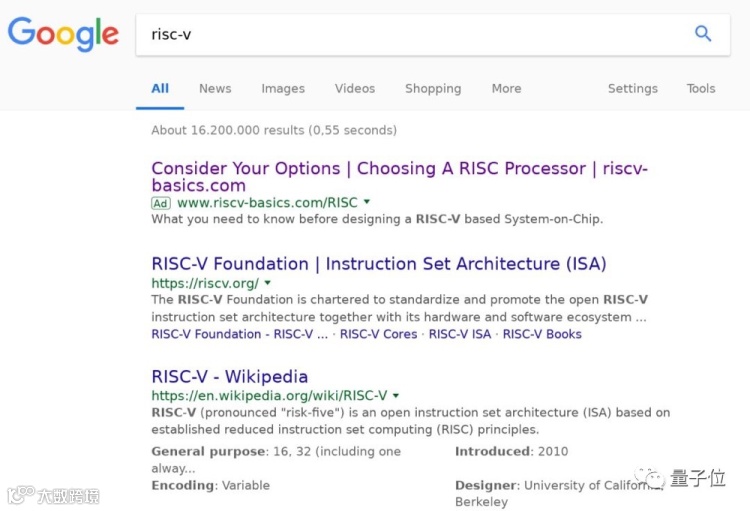The height and width of the screenshot is (511, 750).
Task: Open the RISC-V Foundation - RISC-V sitelink
Action: pyautogui.click(x=240, y=334)
